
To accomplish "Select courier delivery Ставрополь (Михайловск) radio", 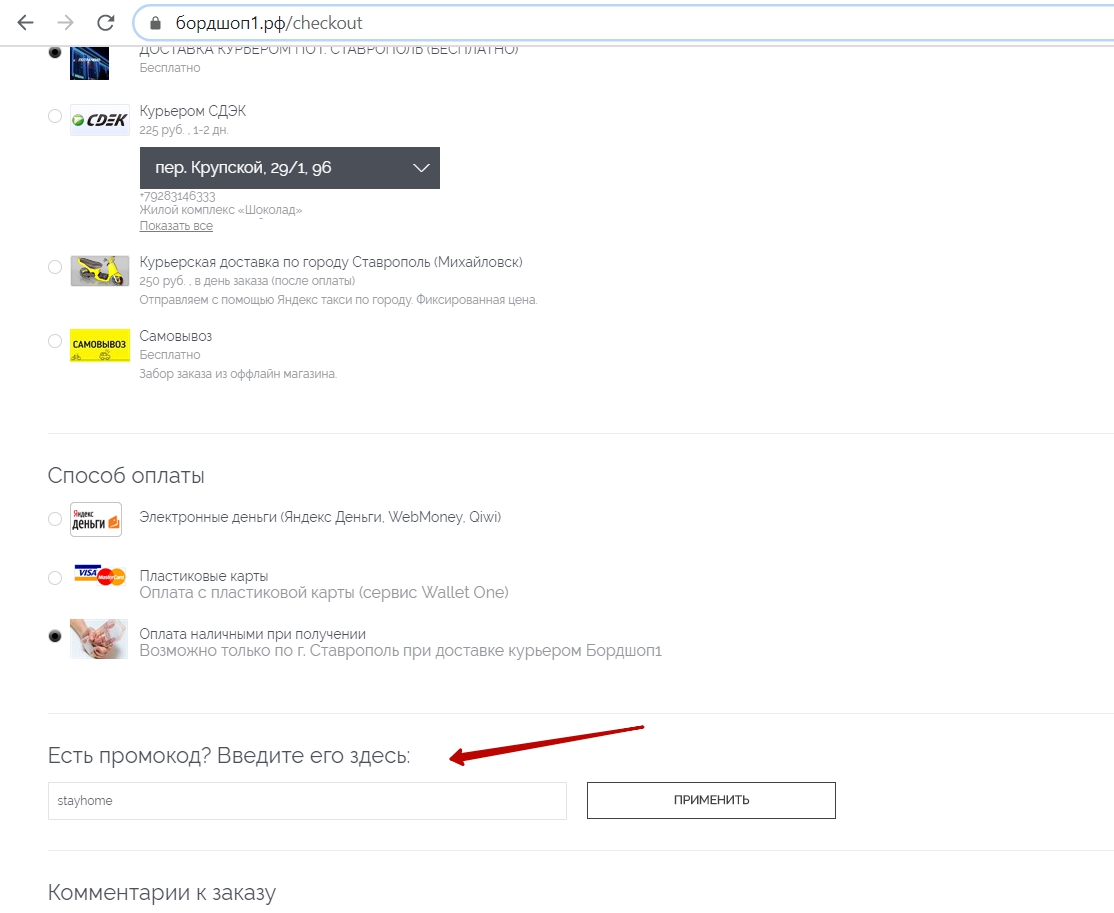I will 55,267.
